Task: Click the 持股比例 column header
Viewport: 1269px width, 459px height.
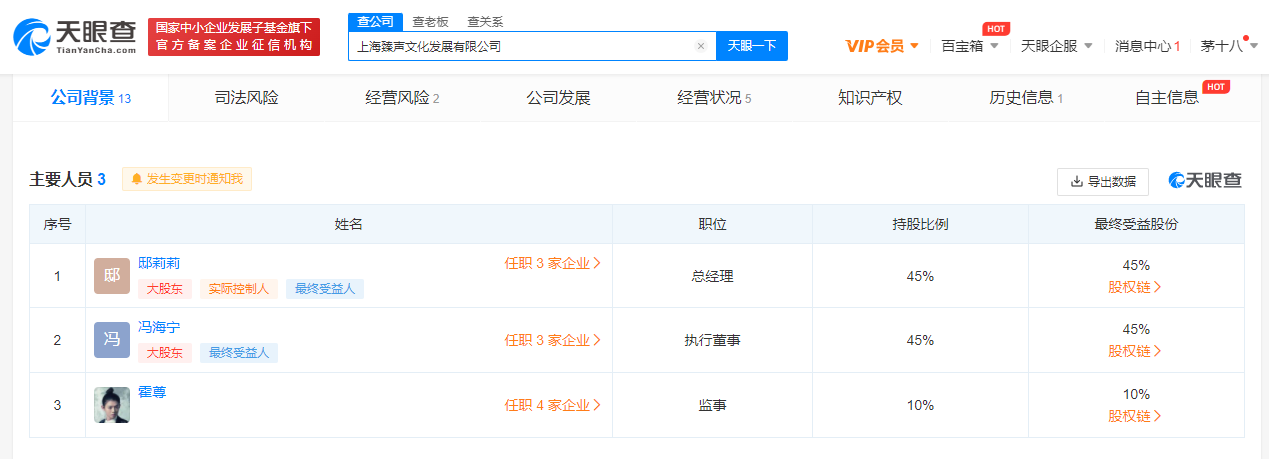Action: click(x=920, y=224)
